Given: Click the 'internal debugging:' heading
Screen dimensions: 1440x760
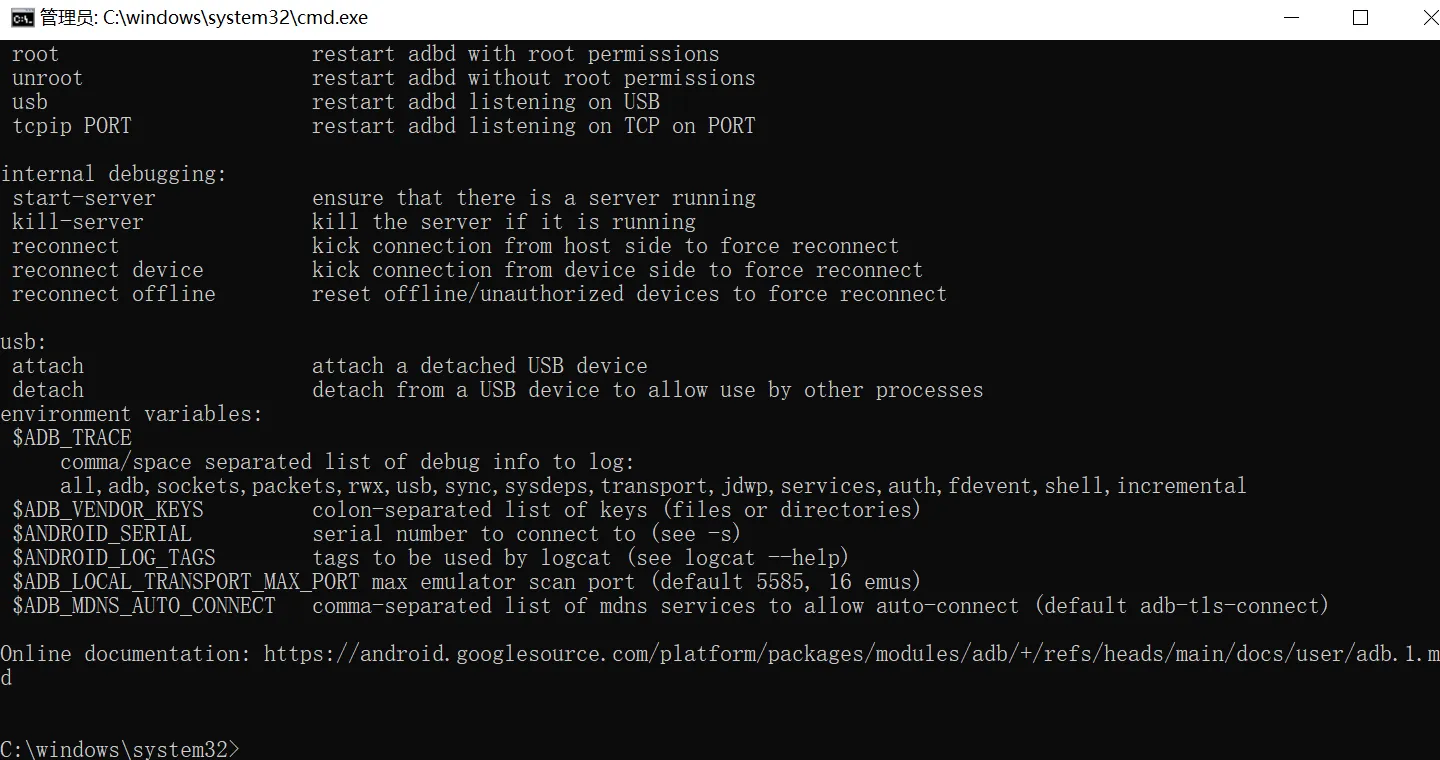Looking at the screenshot, I should click(114, 174).
